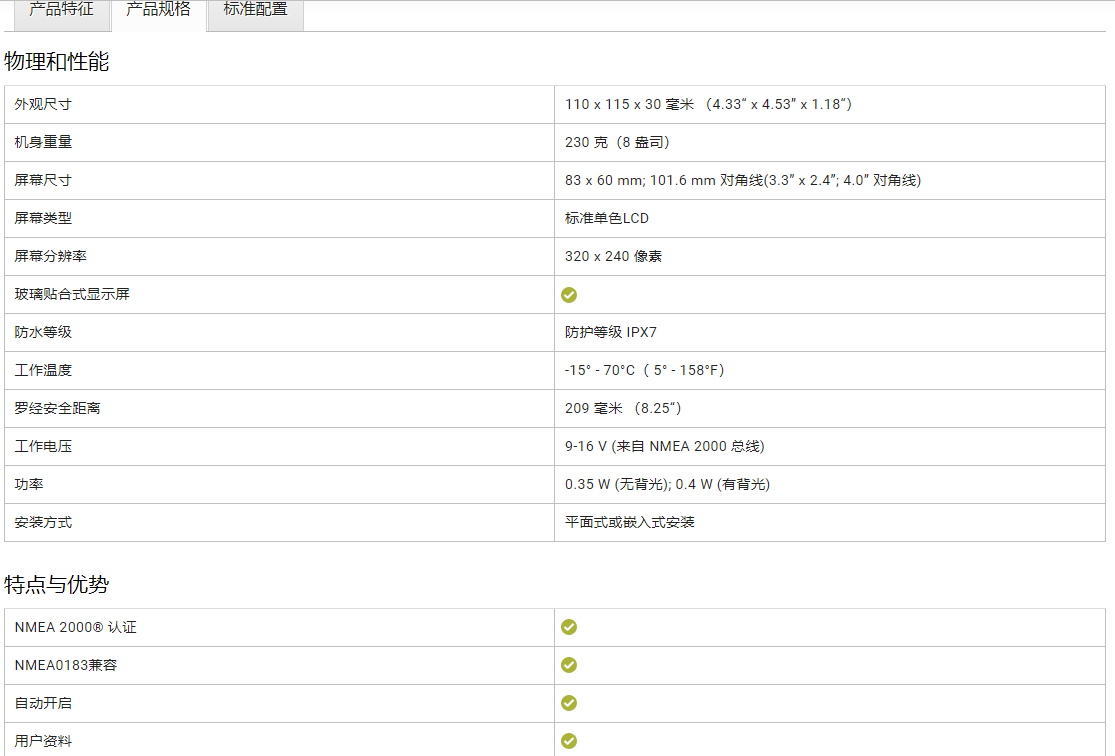1115x756 pixels.
Task: Click the 机身重量 row label
Action: tap(43, 143)
